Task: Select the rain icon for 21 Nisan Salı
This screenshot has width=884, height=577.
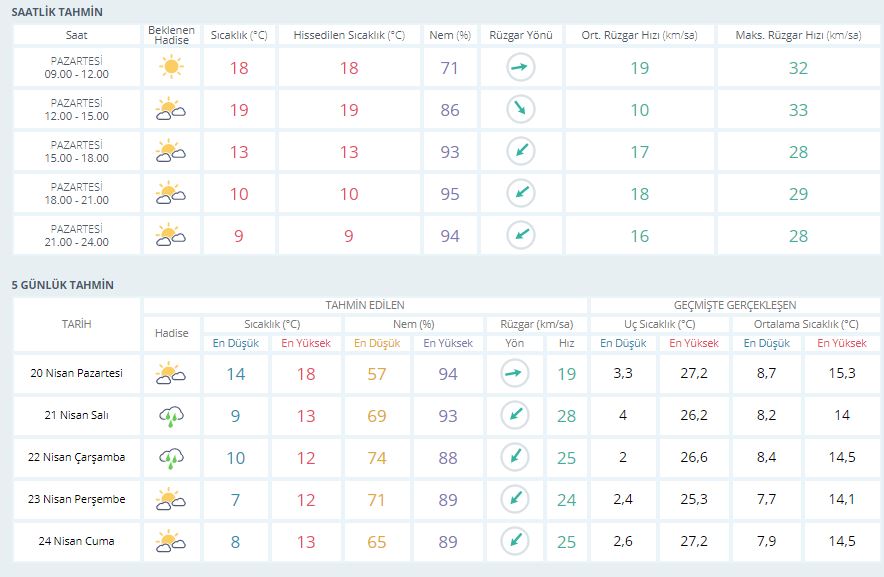Action: tap(171, 416)
